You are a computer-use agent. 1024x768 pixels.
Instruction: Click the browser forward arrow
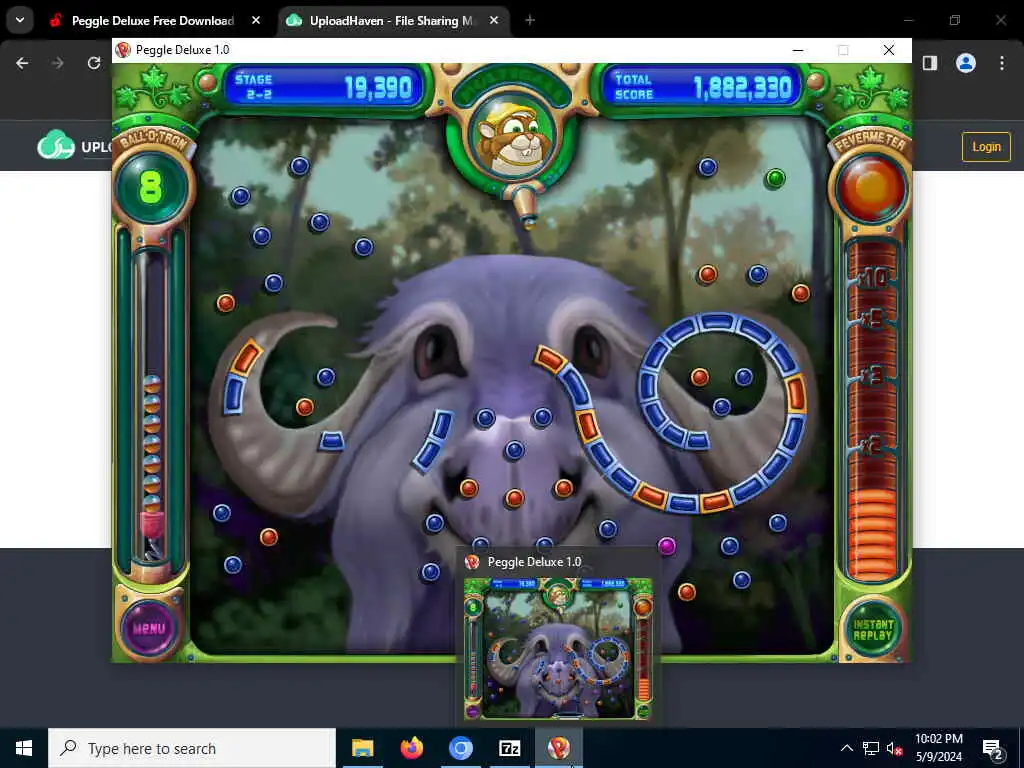click(58, 63)
